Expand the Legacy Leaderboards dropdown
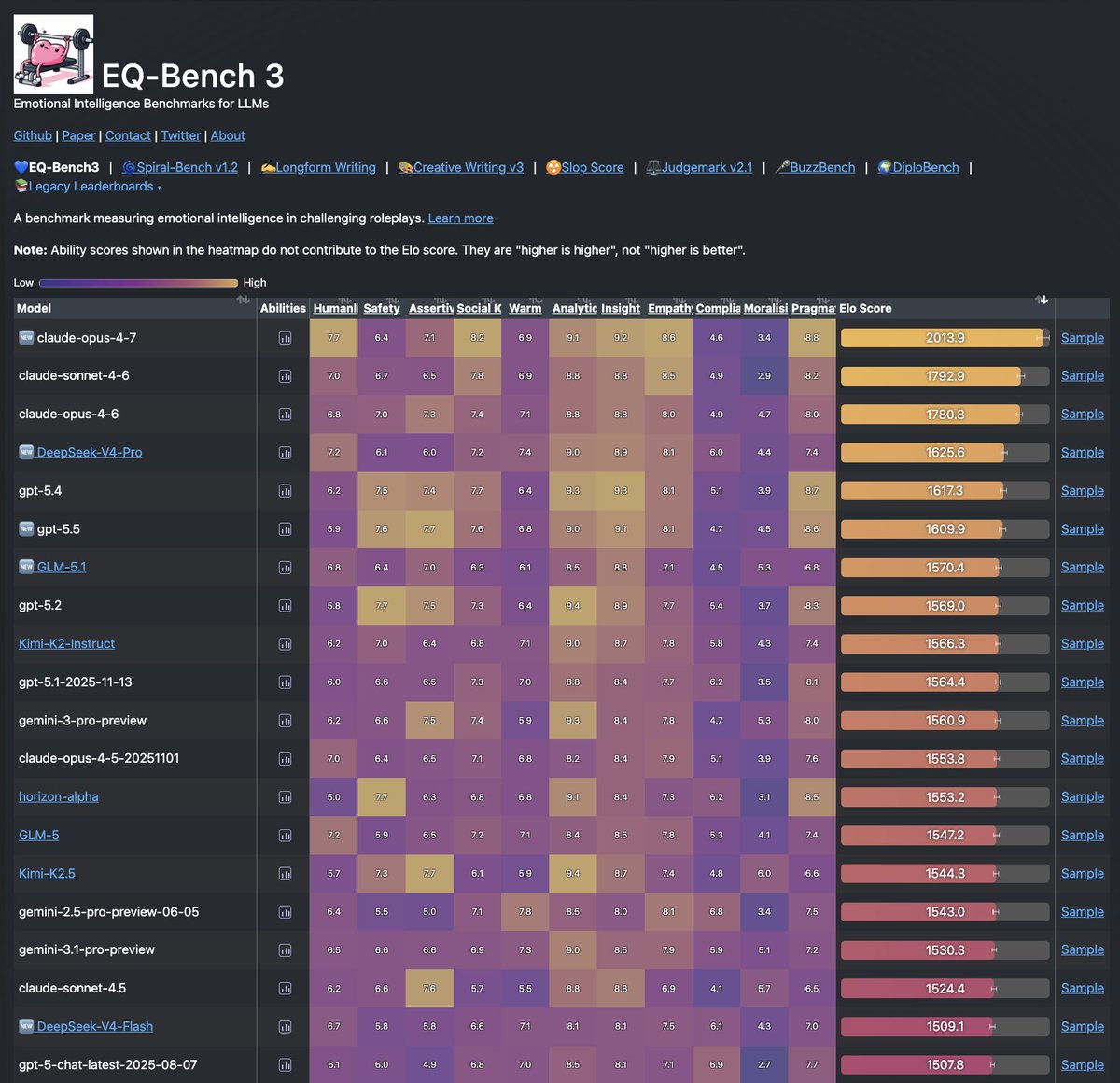The height and width of the screenshot is (1083, 1120). point(88,187)
